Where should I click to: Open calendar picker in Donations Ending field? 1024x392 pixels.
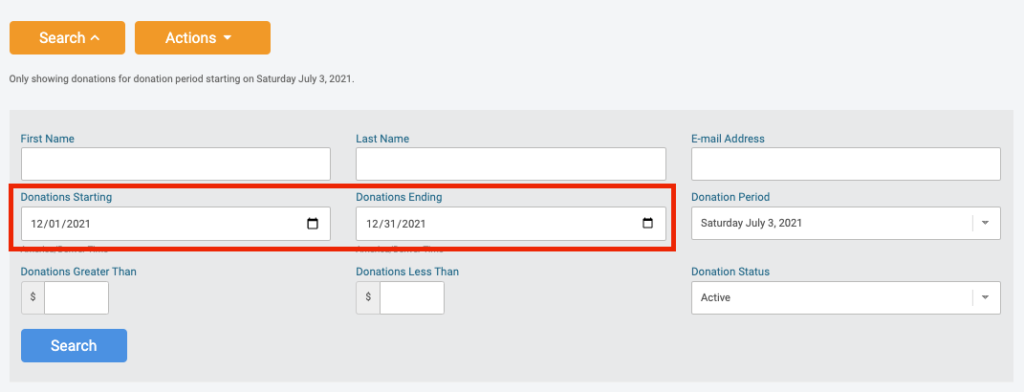click(647, 223)
